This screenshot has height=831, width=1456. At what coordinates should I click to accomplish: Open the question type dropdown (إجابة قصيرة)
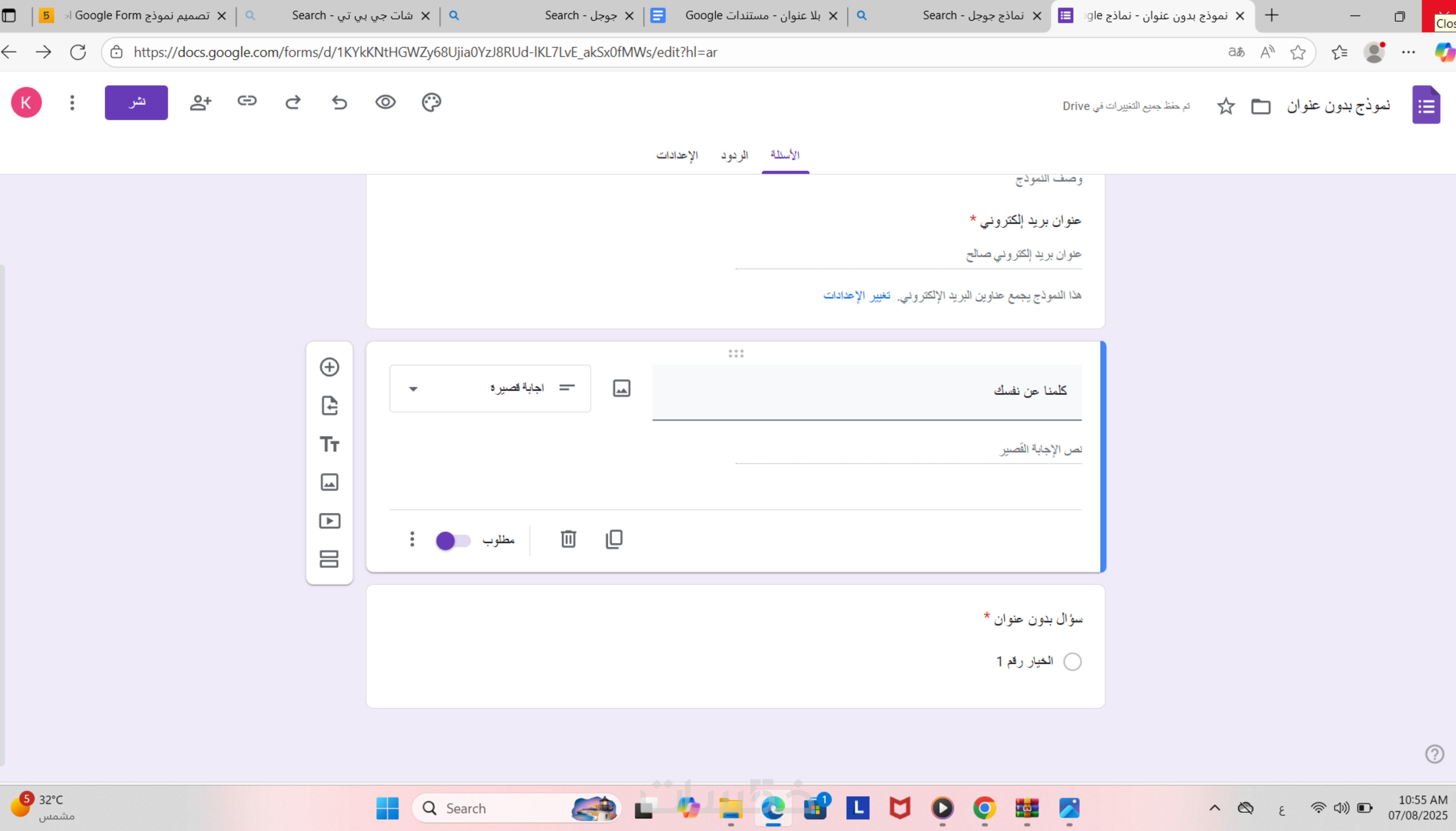[490, 389]
